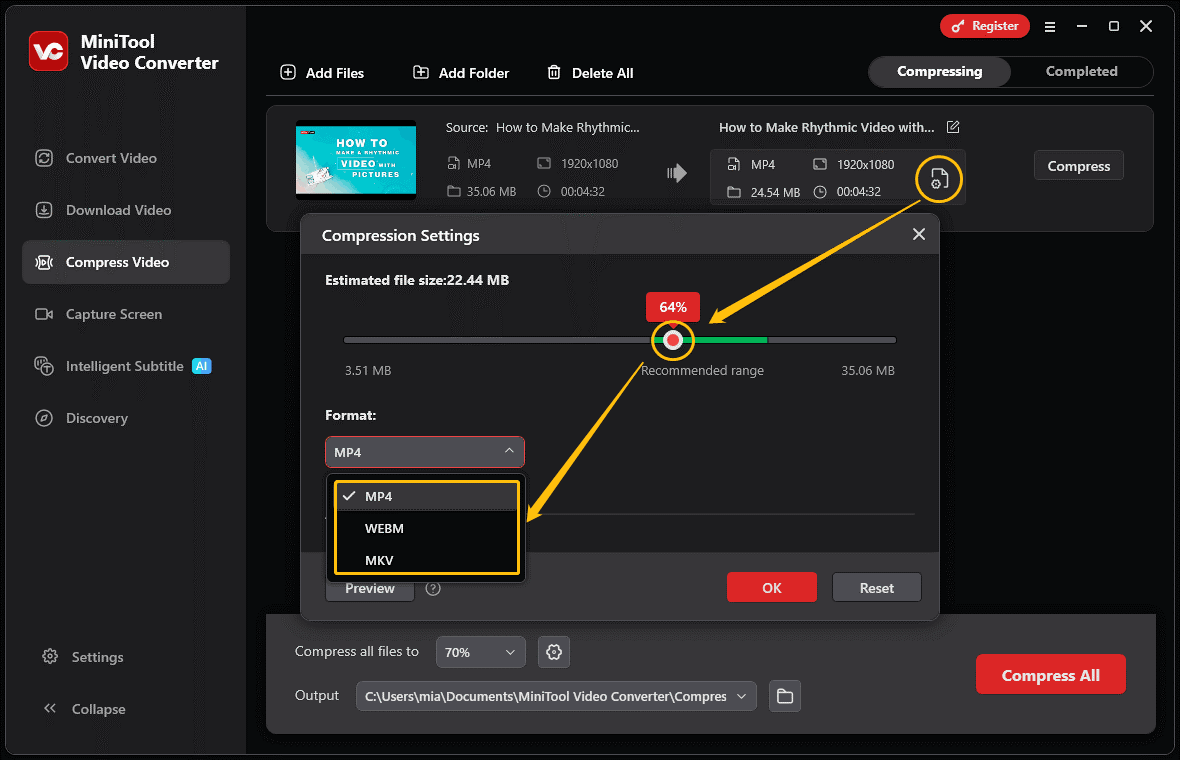Select the MP4 checked format entry
This screenshot has width=1180, height=760.
pyautogui.click(x=380, y=496)
